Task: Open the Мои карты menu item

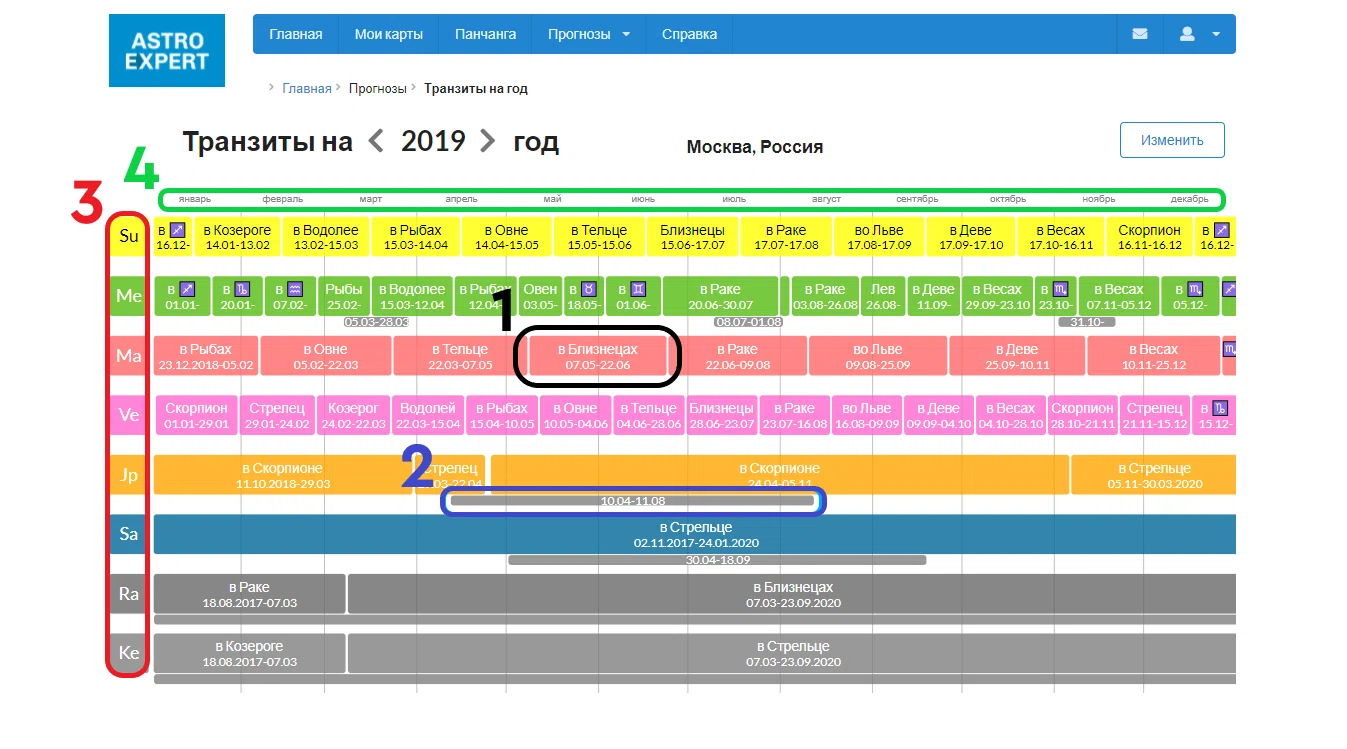Action: point(389,34)
